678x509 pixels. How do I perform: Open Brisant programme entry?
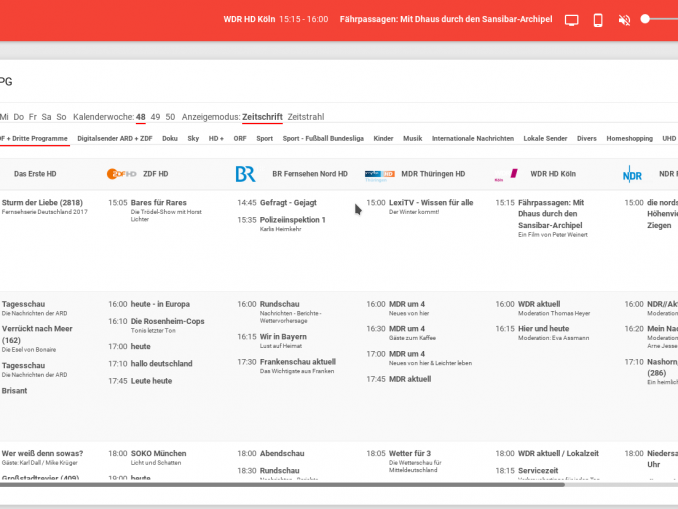click(x=14, y=391)
